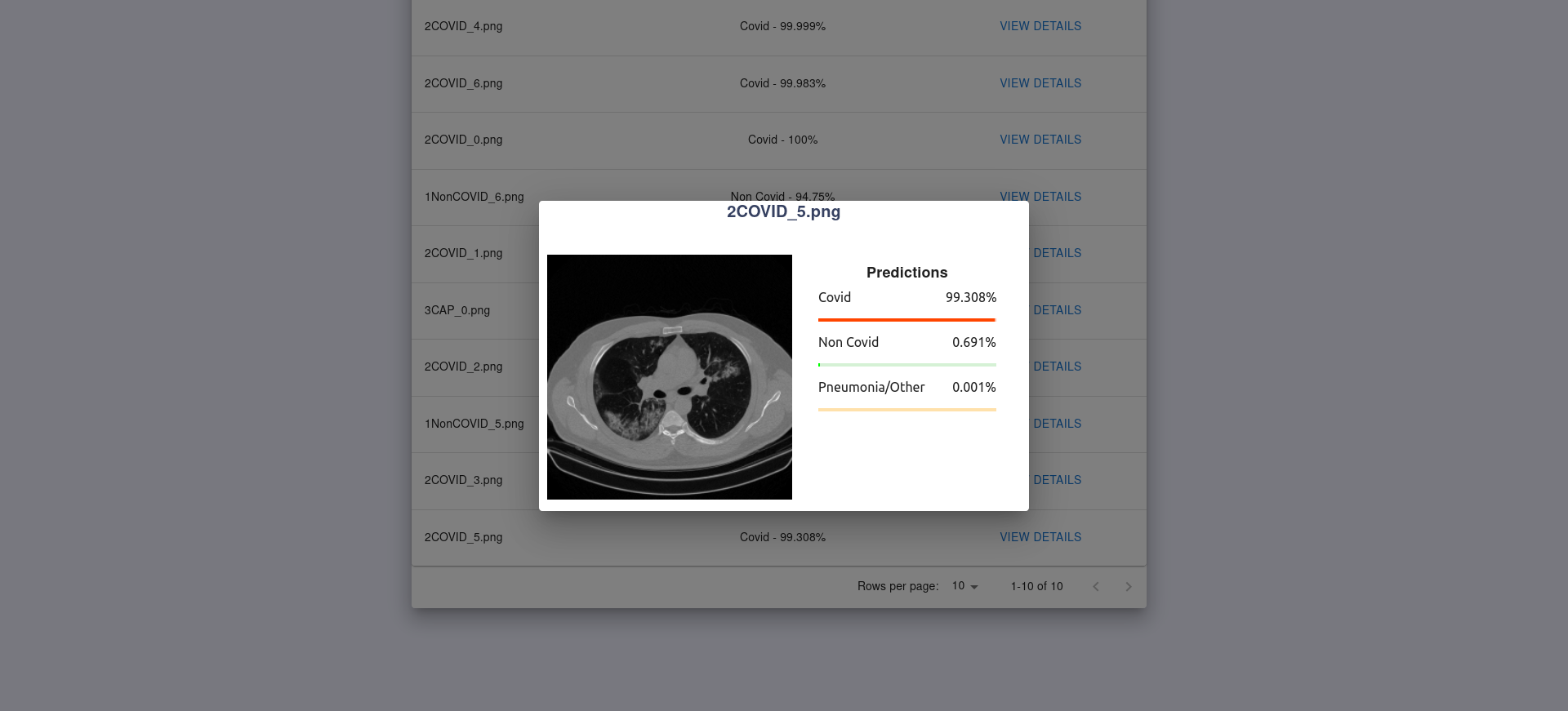This screenshot has width=1568, height=711.
Task: Click the Non Covid prediction progress bar
Action: 907,365
